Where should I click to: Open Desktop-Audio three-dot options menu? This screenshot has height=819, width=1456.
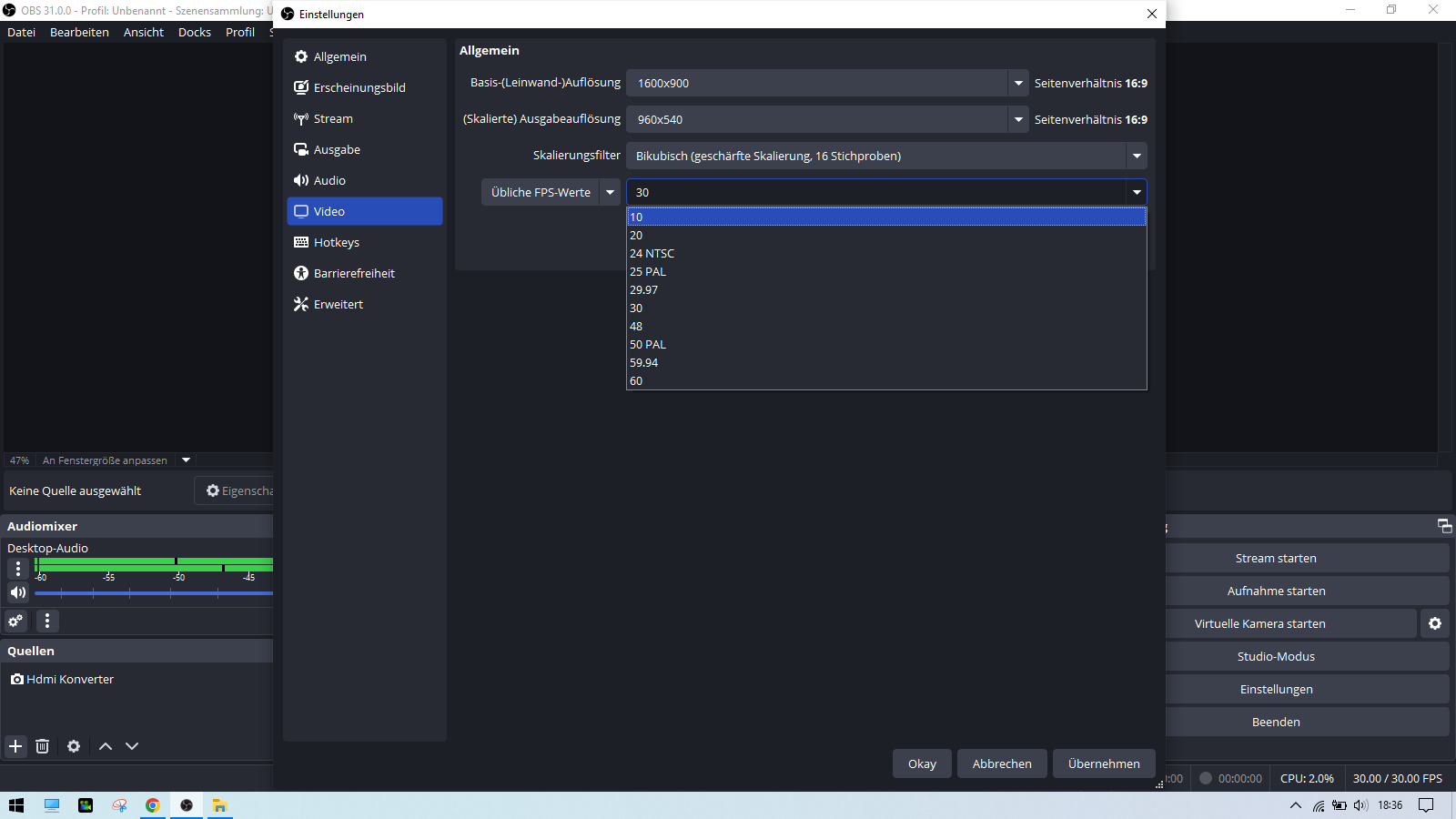point(18,569)
